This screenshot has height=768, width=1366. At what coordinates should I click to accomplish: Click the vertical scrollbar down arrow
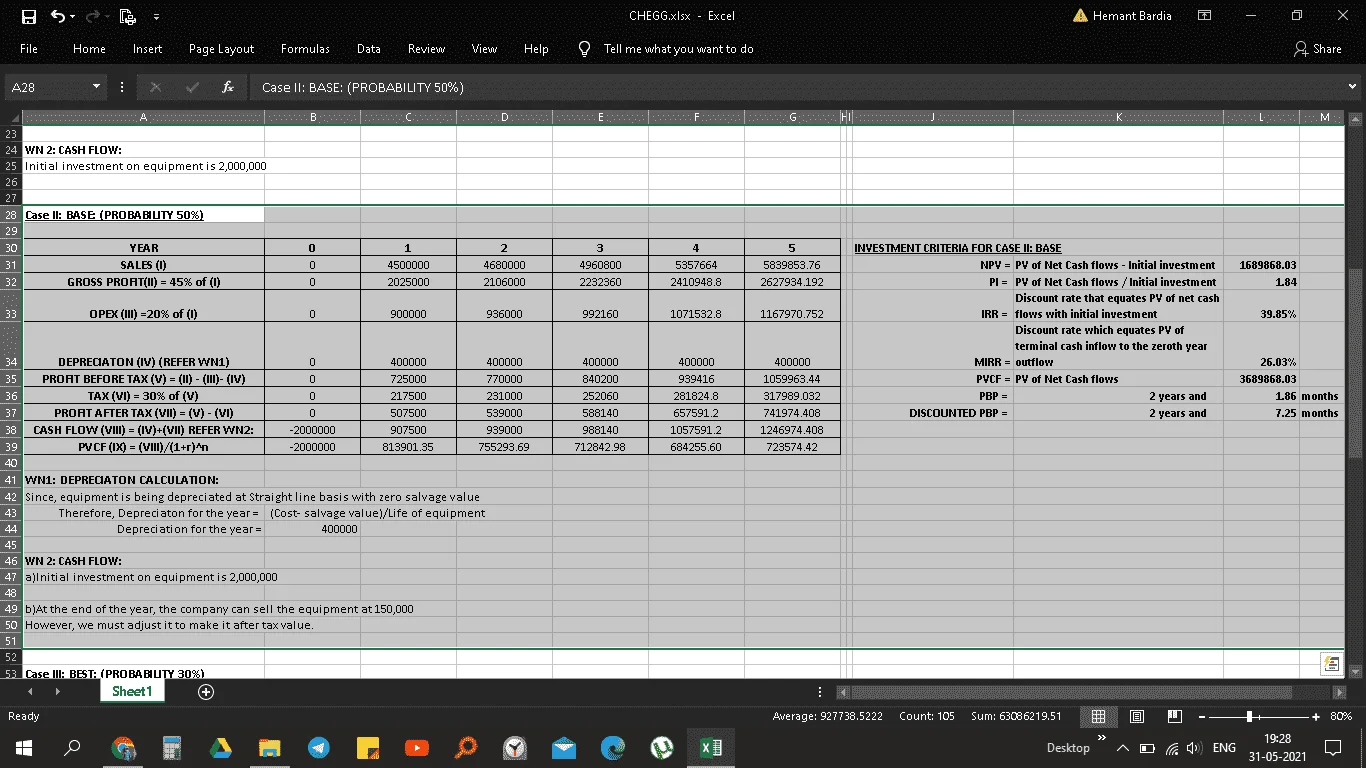point(1355,671)
